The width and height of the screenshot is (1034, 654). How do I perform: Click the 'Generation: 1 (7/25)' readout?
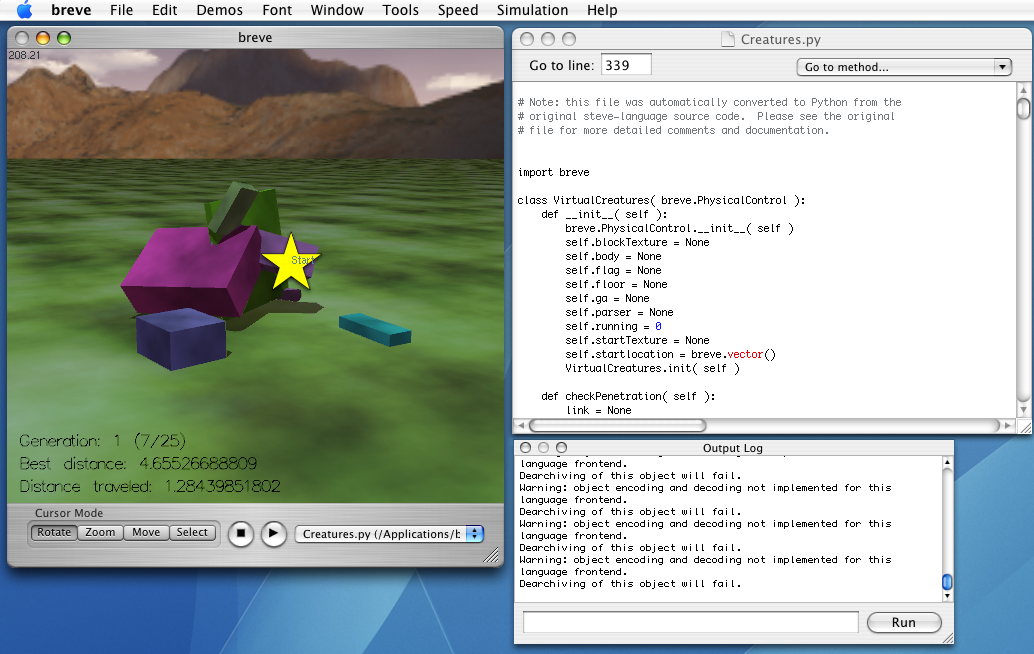click(102, 440)
